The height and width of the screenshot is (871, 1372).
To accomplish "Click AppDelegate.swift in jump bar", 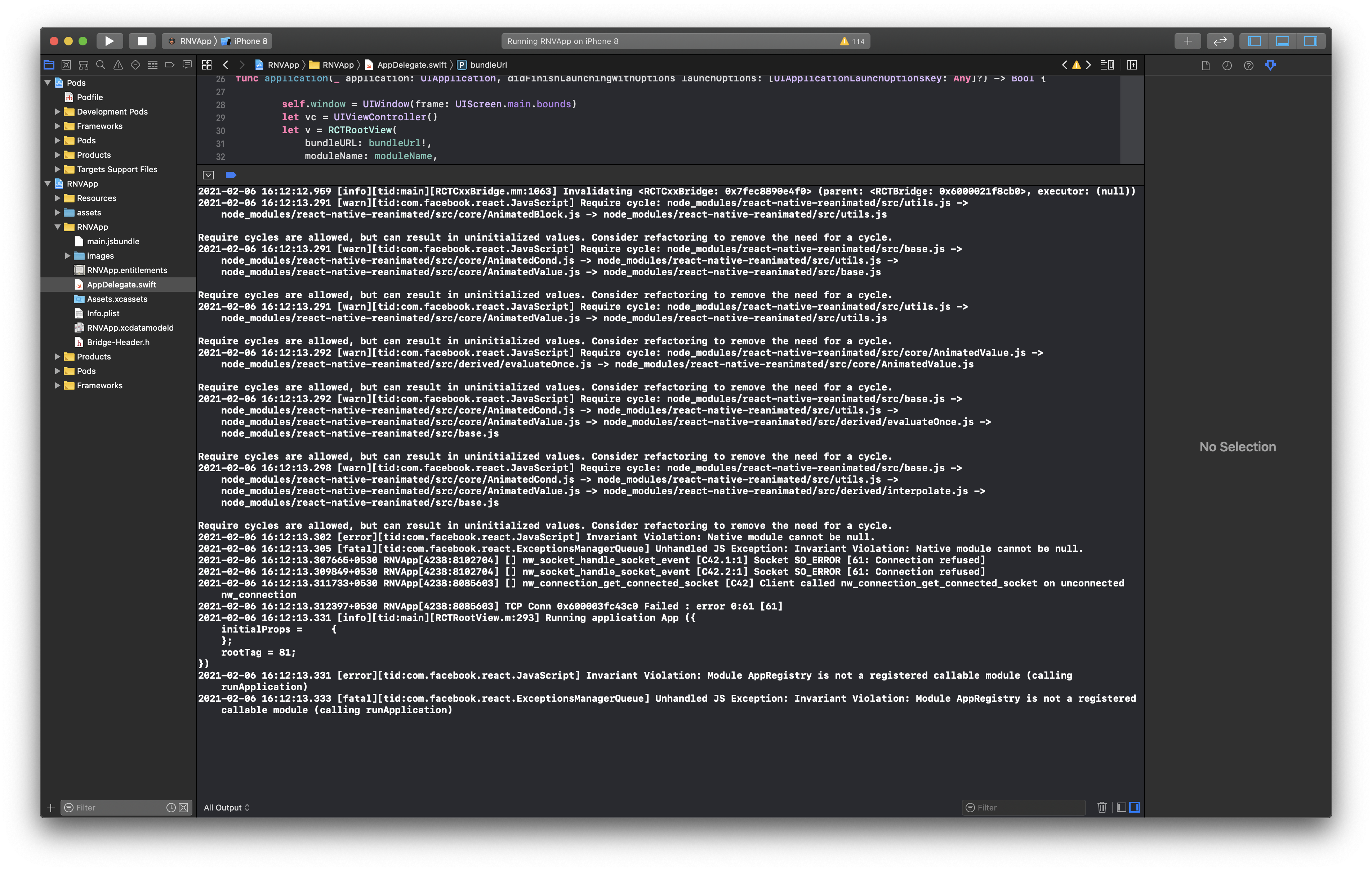I will pos(406,65).
